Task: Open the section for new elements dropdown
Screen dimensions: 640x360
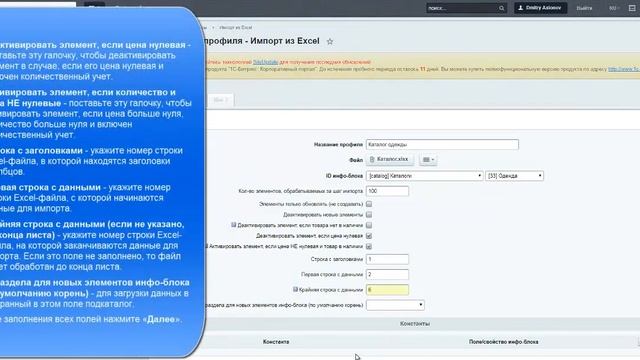Action: pyautogui.click(x=395, y=305)
